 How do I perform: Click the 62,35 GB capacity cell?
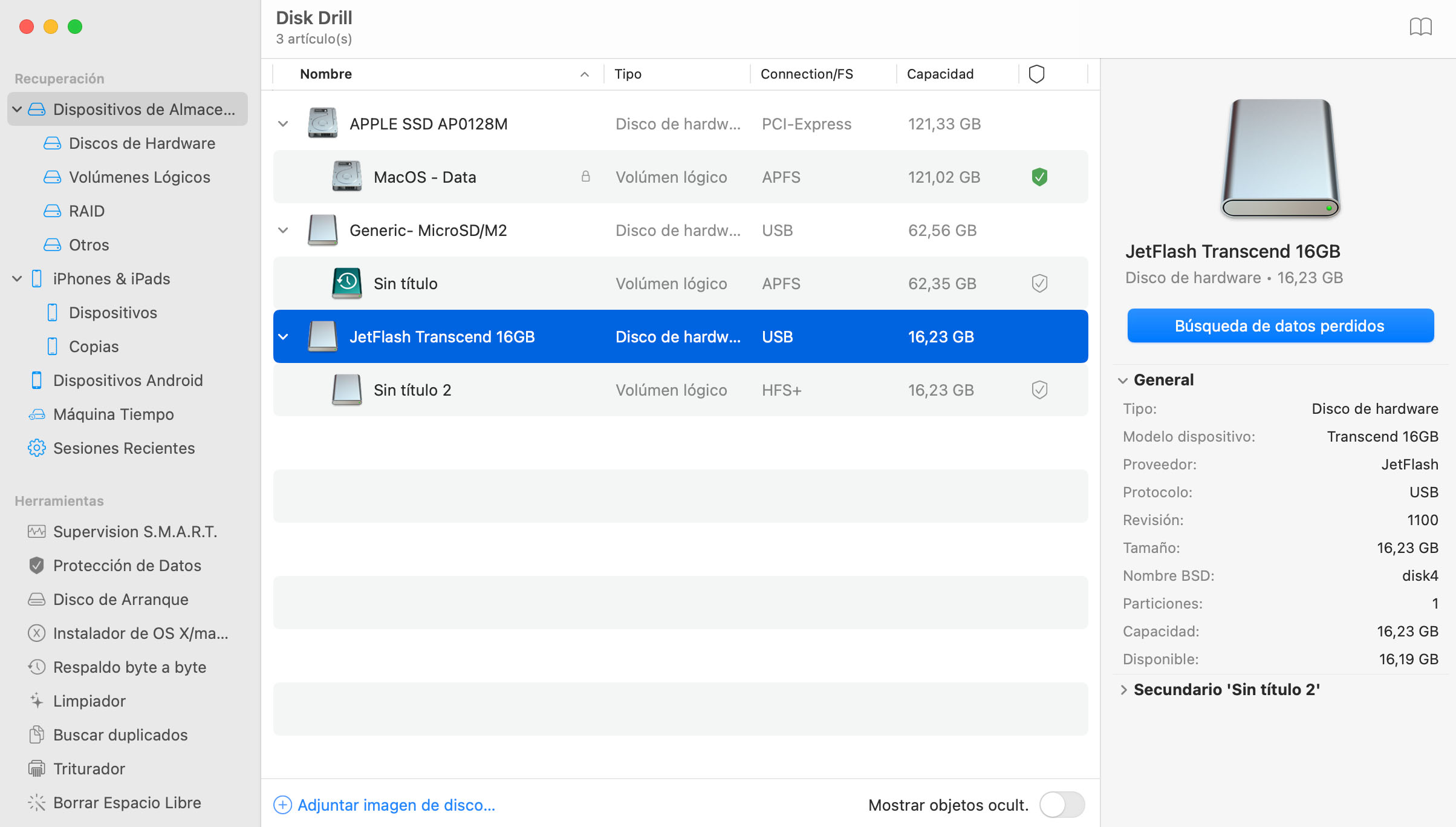coord(942,284)
